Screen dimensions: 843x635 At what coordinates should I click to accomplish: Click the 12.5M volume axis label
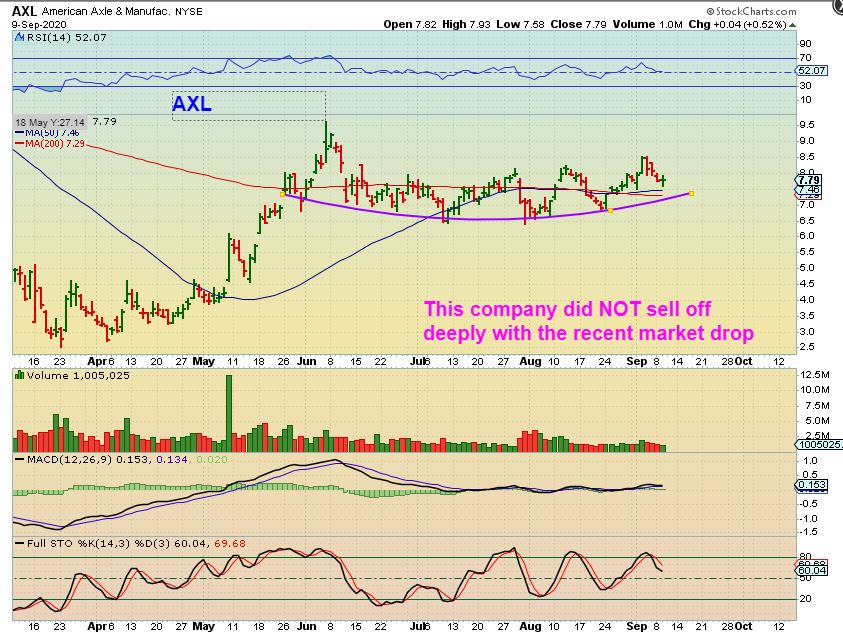[x=815, y=375]
